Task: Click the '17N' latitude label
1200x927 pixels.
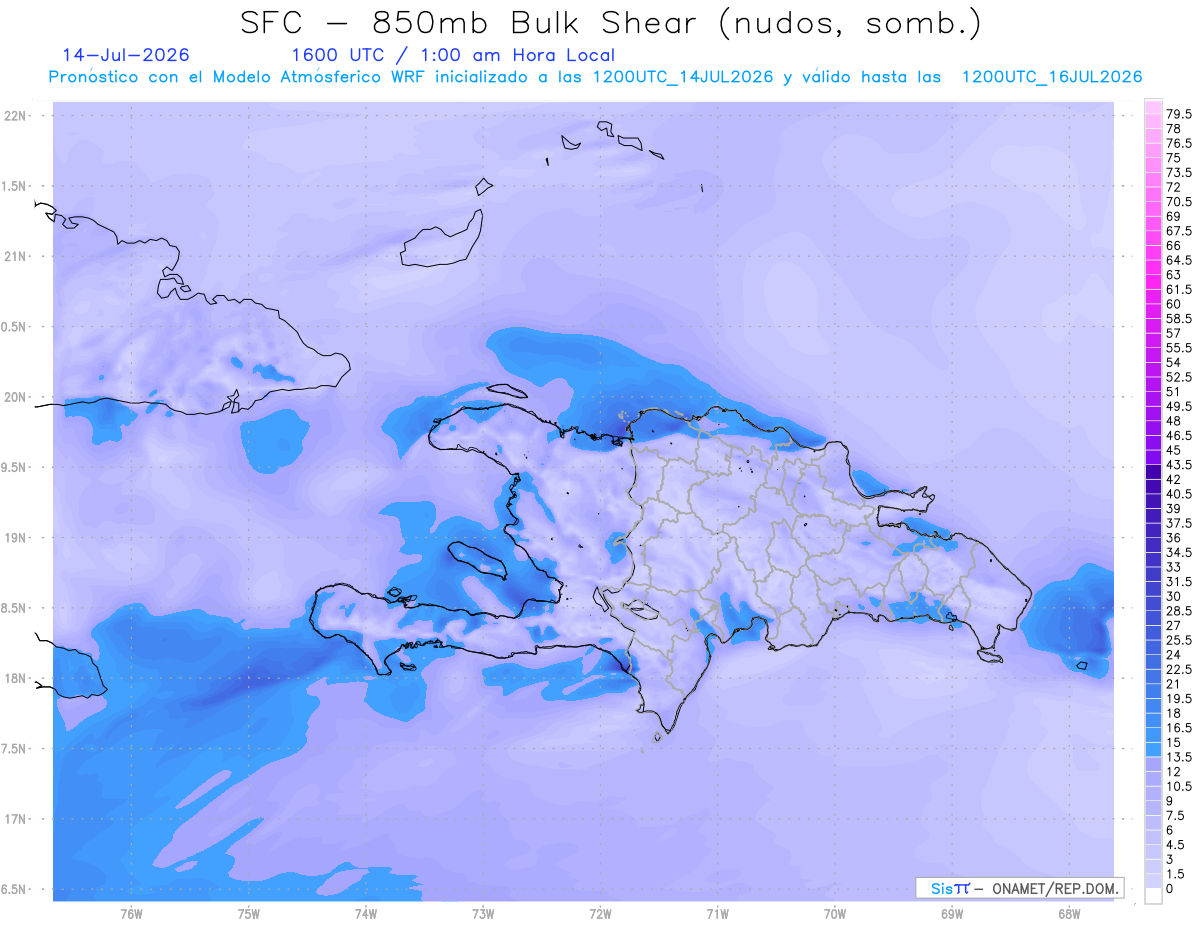Action: point(17,819)
